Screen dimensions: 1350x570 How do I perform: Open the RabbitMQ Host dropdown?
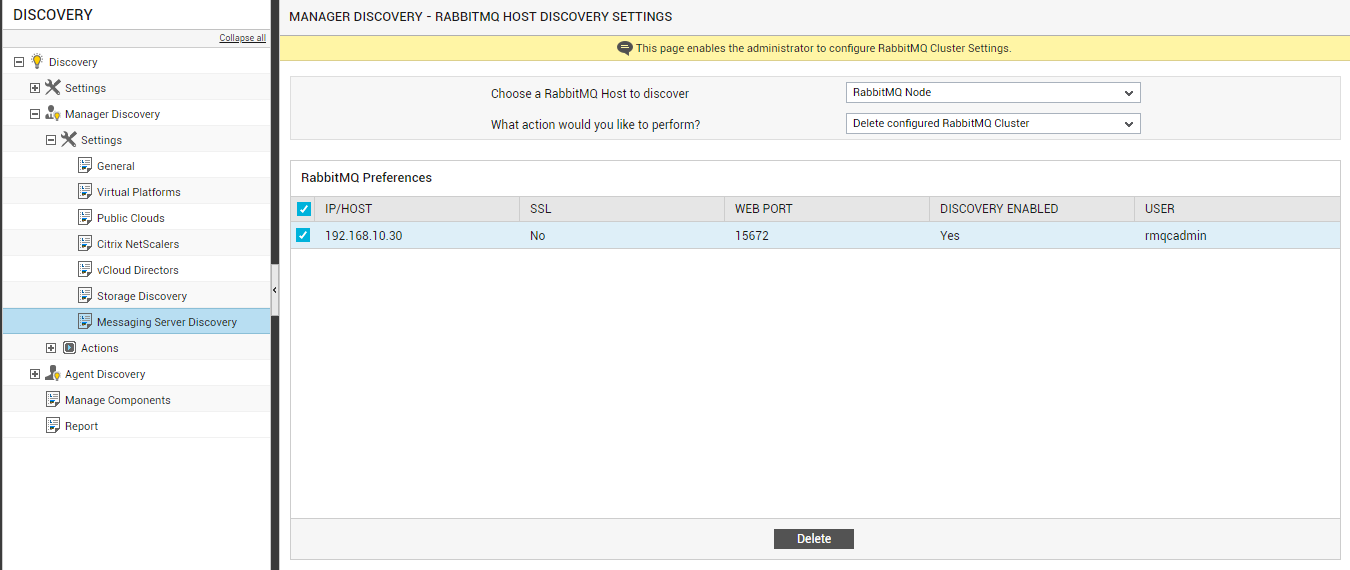coord(993,93)
